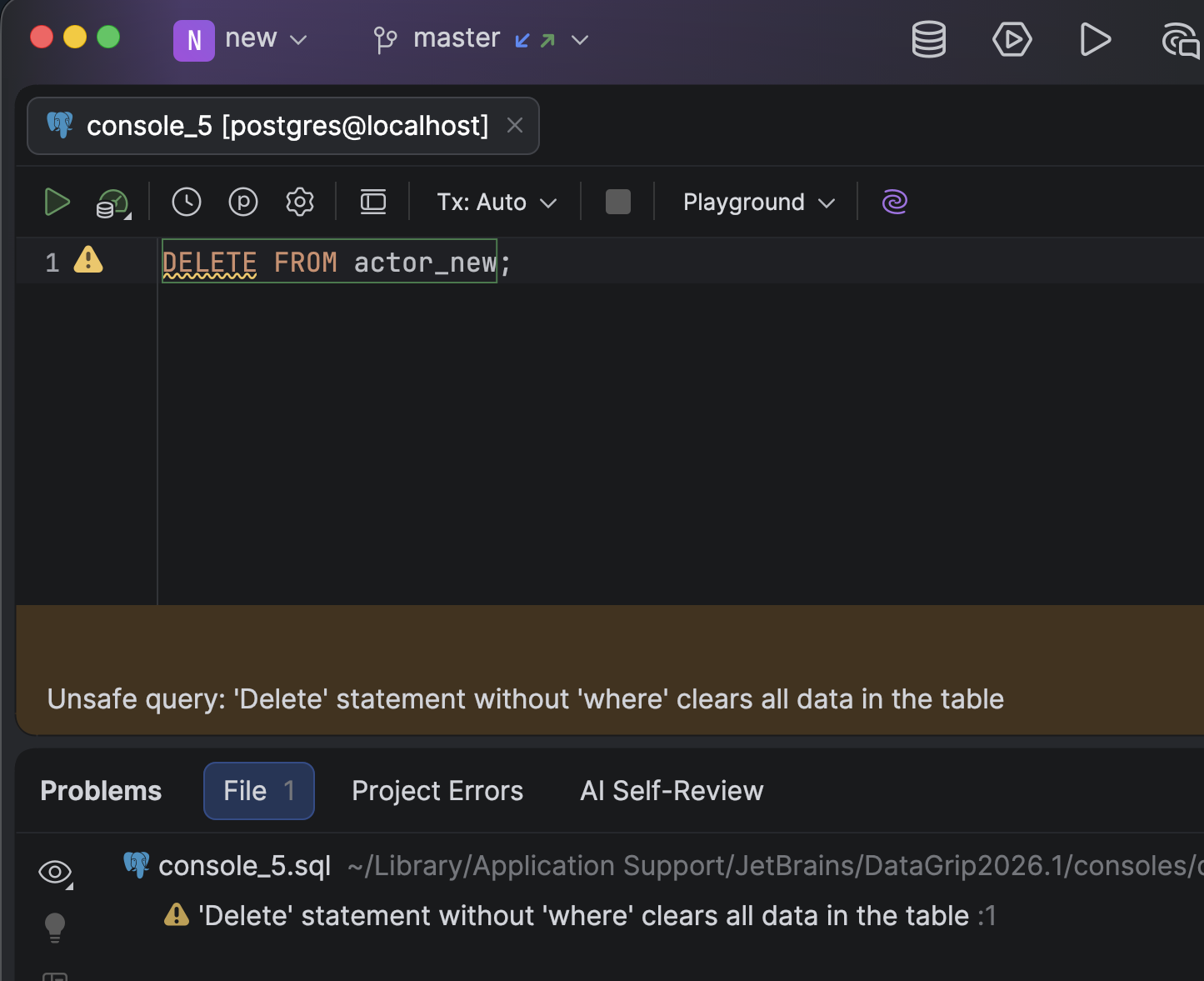This screenshot has width=1204, height=981.
Task: Open console settings gear icon
Action: coord(300,202)
